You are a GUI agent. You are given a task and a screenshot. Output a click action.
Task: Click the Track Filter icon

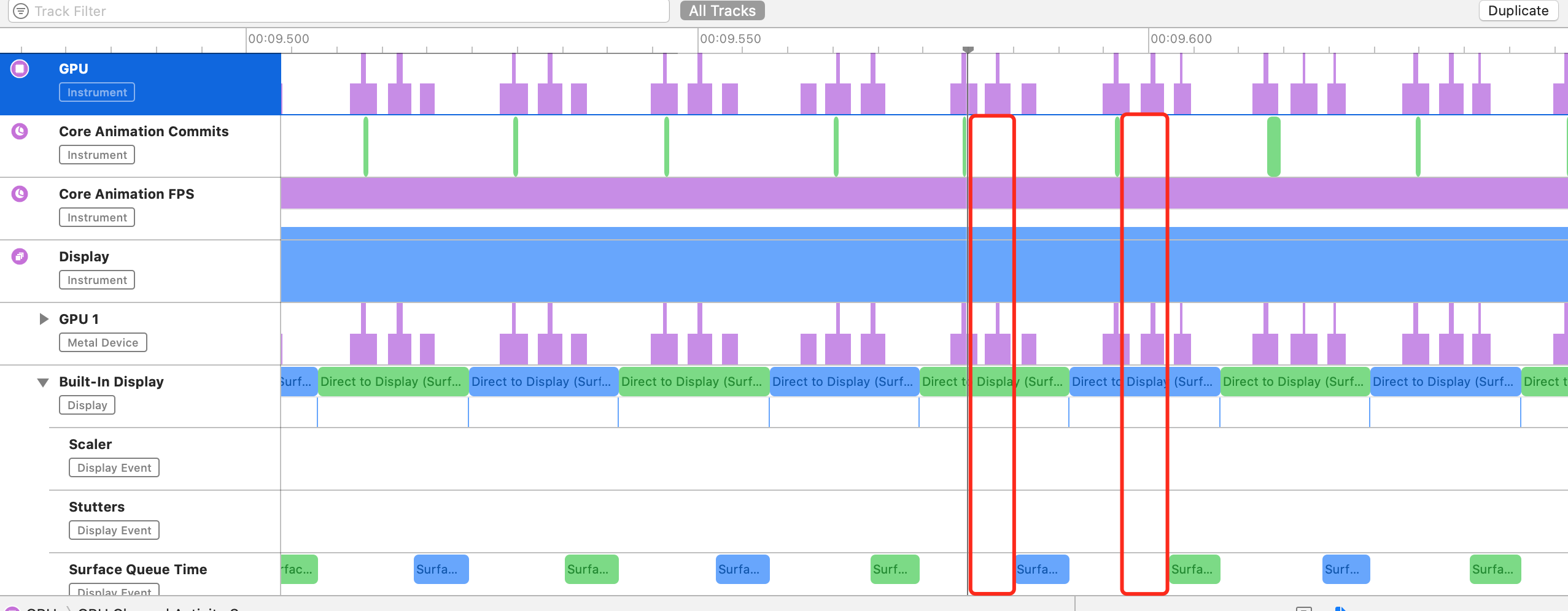click(21, 11)
